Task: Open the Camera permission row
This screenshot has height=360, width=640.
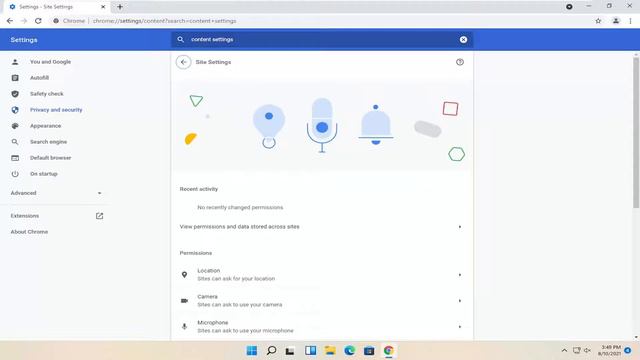Action: 322,301
